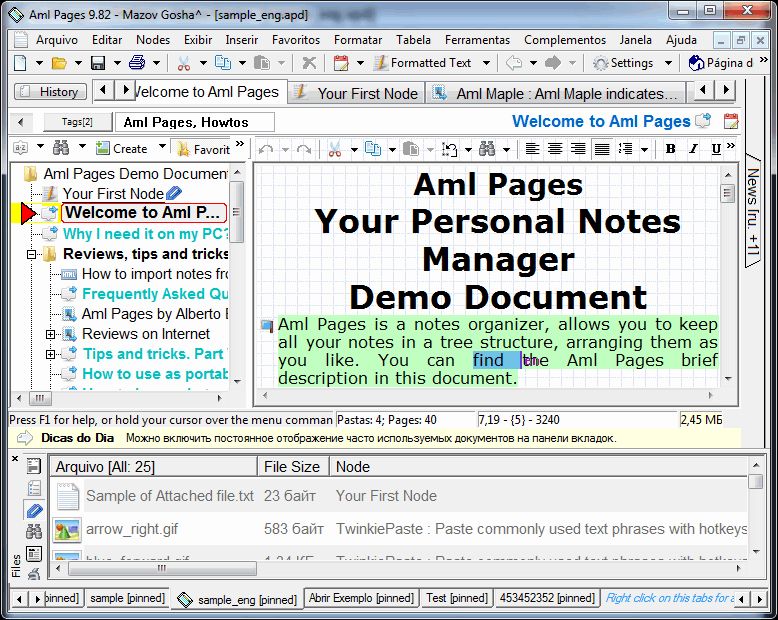Click the A-Z sort icon in tree toolbar
Viewport: 778px width, 620px height.
[20, 147]
